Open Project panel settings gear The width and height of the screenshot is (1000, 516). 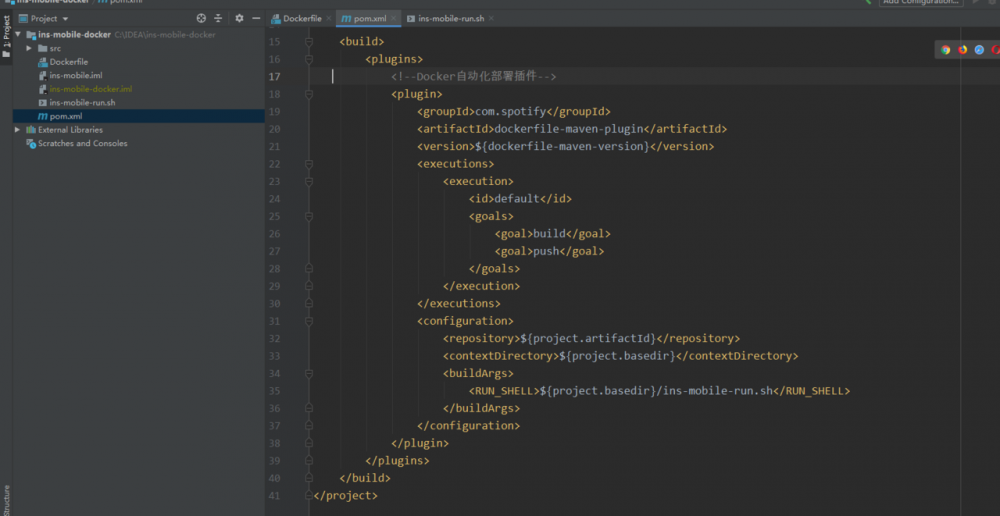point(239,18)
